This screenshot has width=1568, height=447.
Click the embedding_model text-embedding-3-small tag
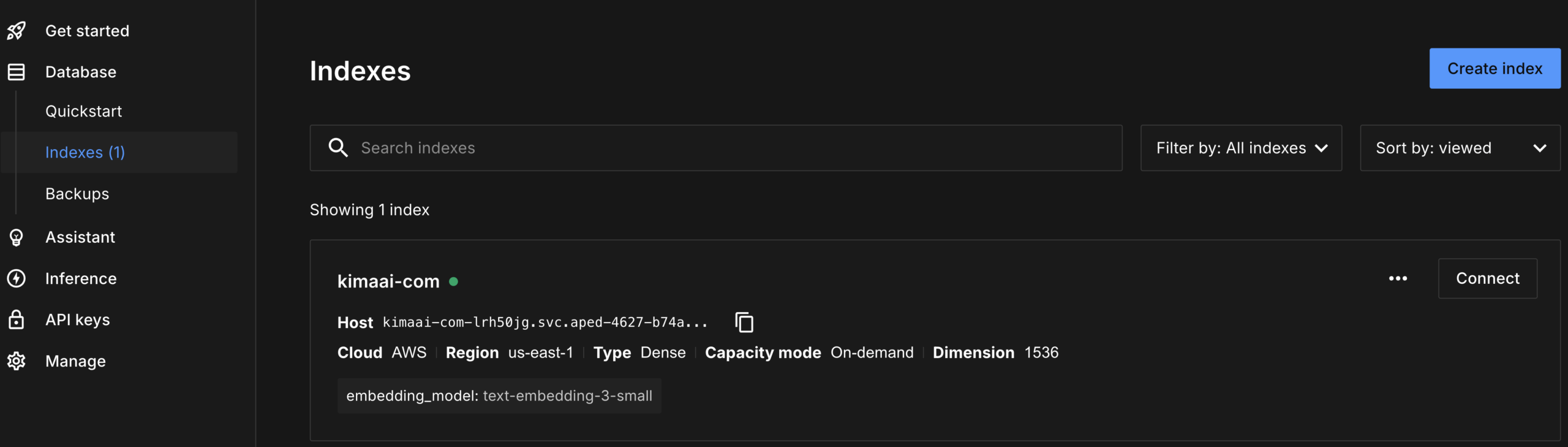point(499,396)
